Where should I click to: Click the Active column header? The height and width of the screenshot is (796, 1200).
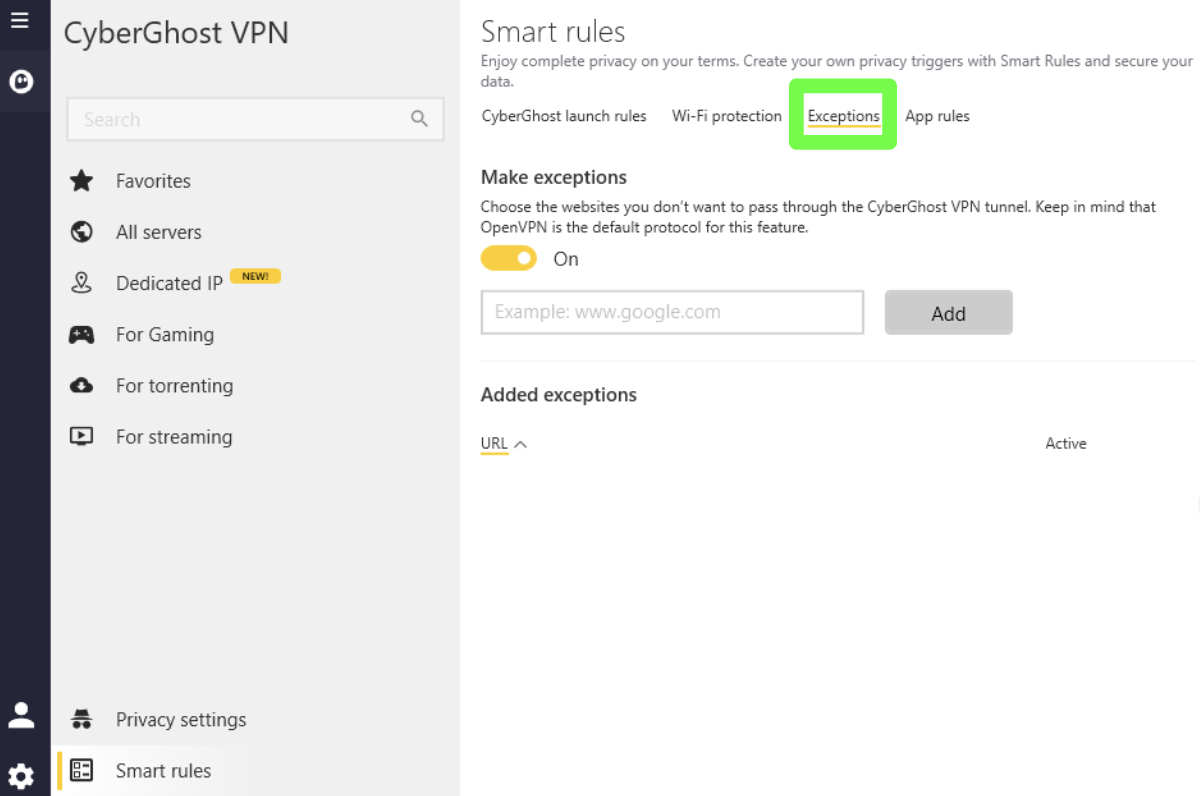1066,443
